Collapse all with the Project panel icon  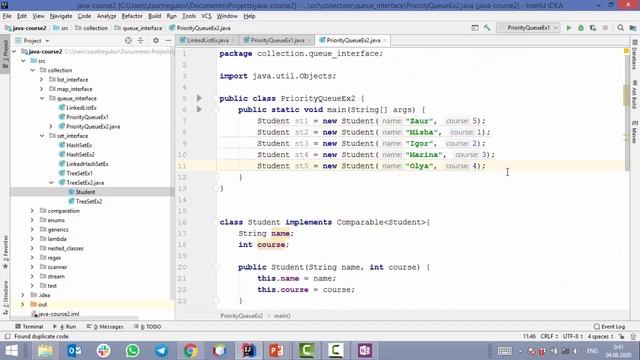click(x=140, y=40)
